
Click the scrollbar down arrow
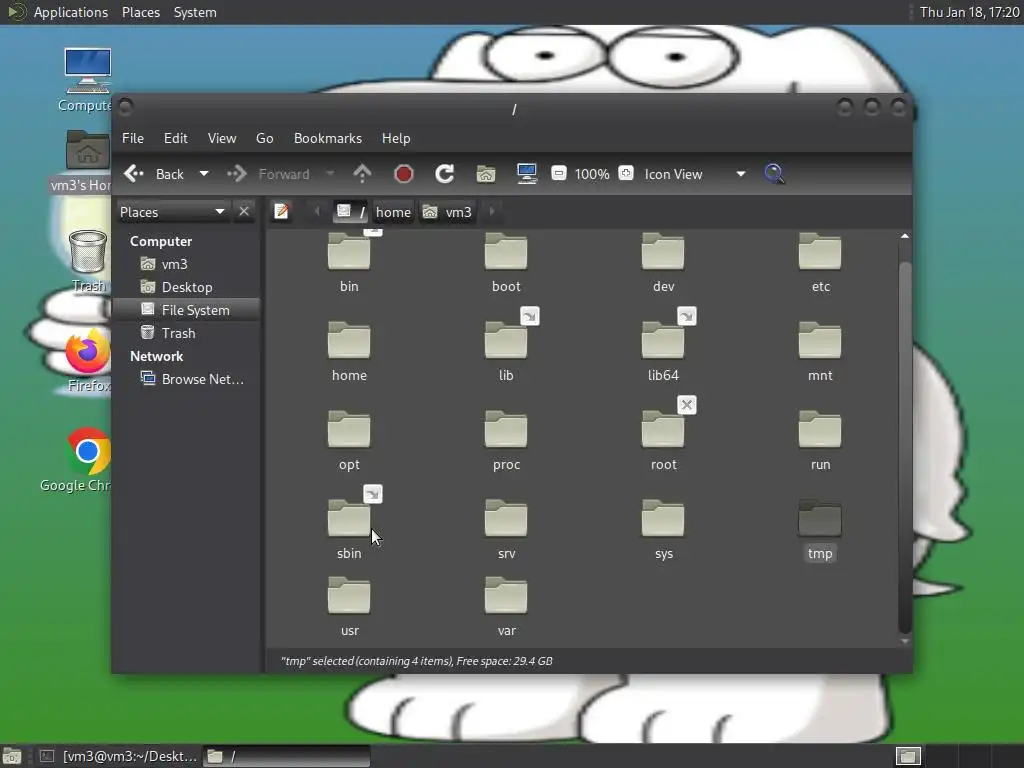click(x=904, y=641)
